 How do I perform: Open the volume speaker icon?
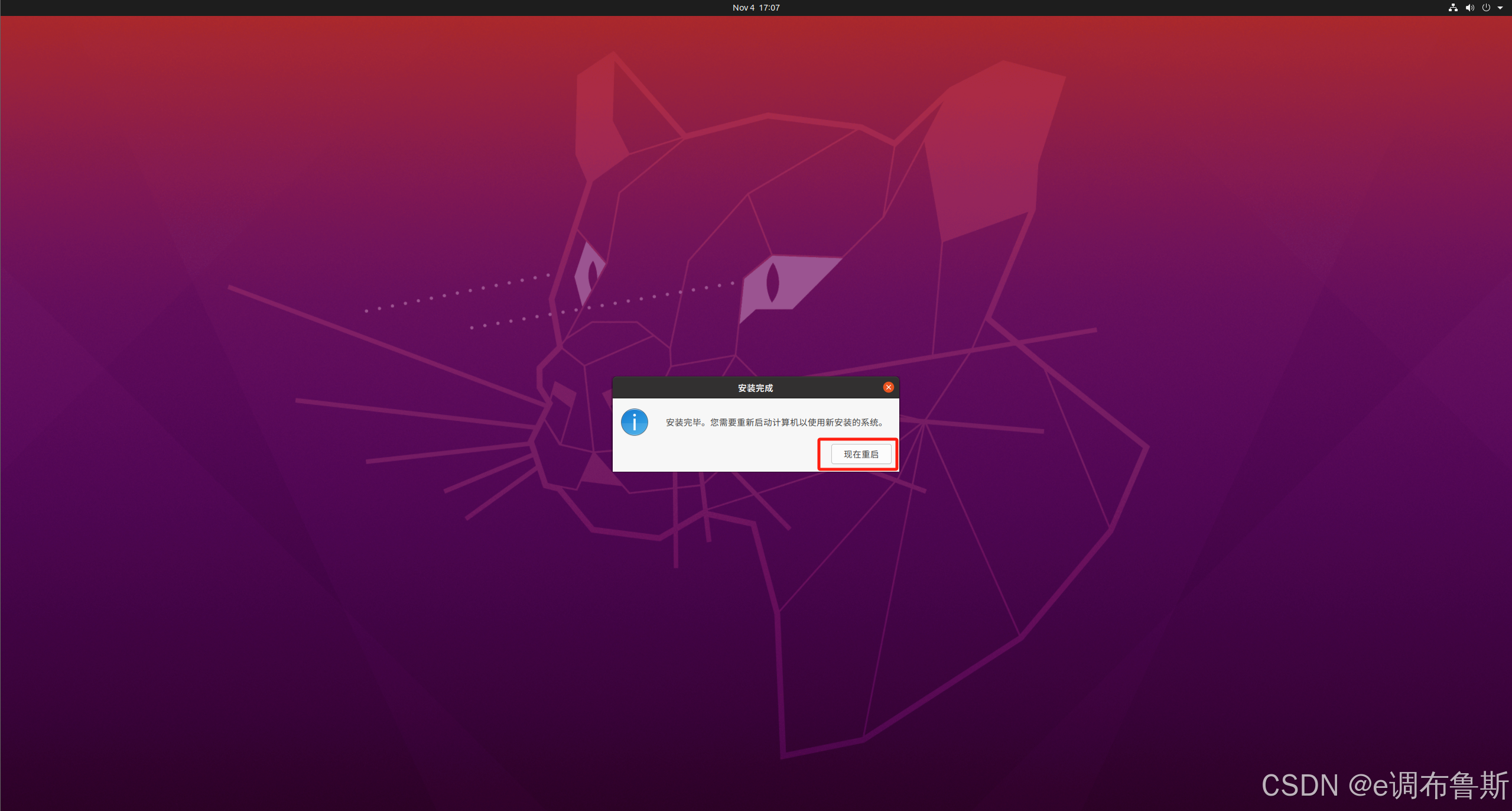coord(1469,8)
